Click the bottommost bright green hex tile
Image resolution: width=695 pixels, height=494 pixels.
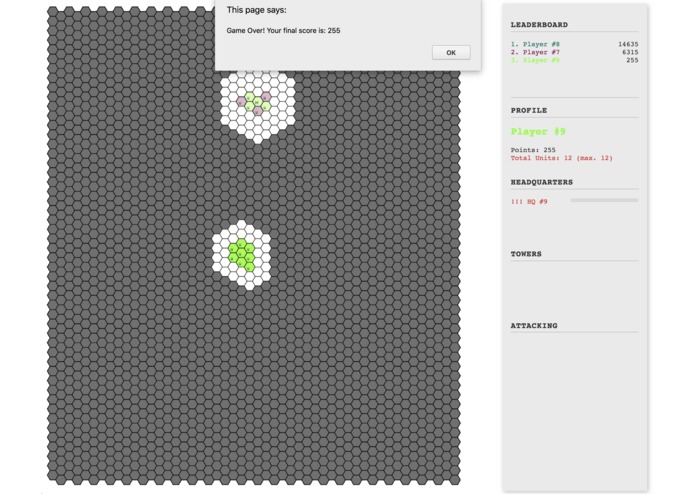(x=250, y=267)
